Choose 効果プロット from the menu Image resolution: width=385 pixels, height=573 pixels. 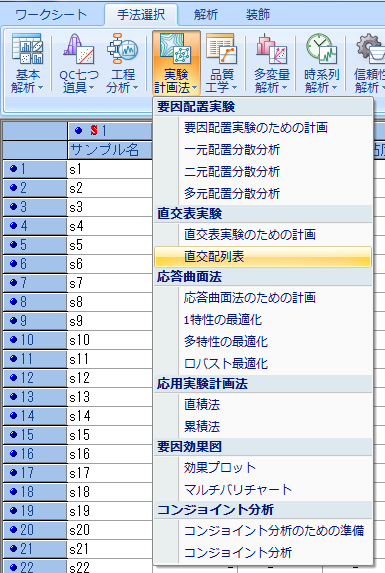pos(263,467)
